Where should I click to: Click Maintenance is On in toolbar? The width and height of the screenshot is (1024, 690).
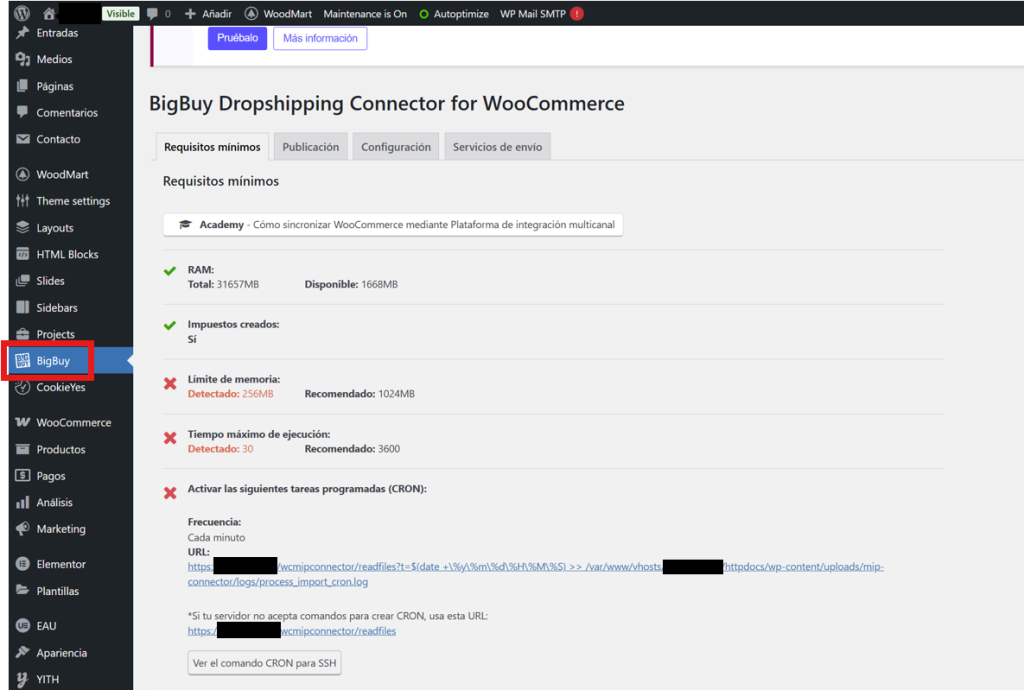point(365,14)
